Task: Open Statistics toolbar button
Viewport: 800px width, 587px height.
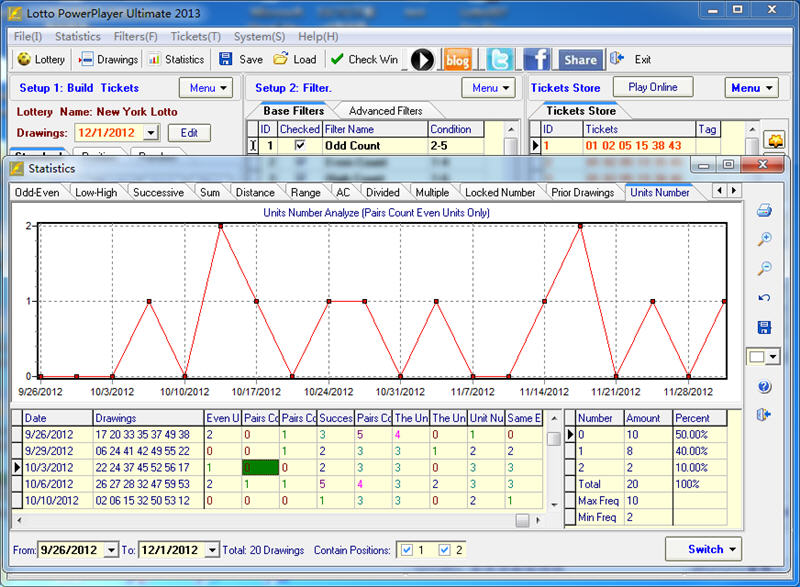Action: (x=176, y=59)
